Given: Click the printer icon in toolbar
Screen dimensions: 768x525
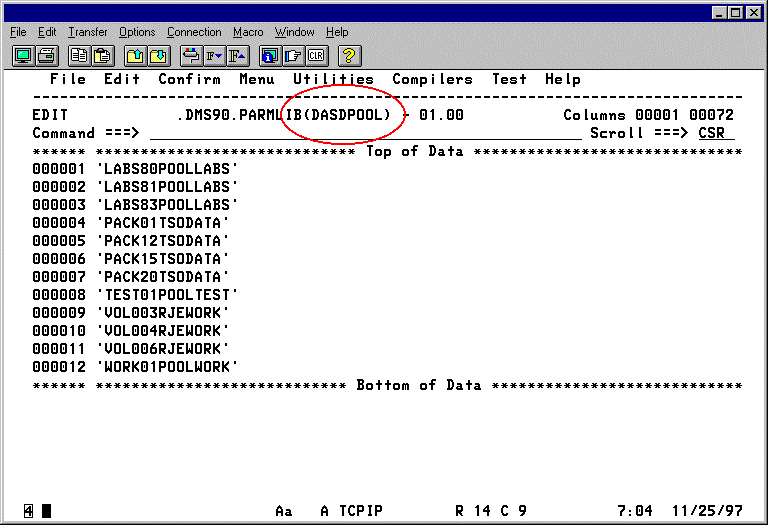Looking at the screenshot, I should coord(47,55).
